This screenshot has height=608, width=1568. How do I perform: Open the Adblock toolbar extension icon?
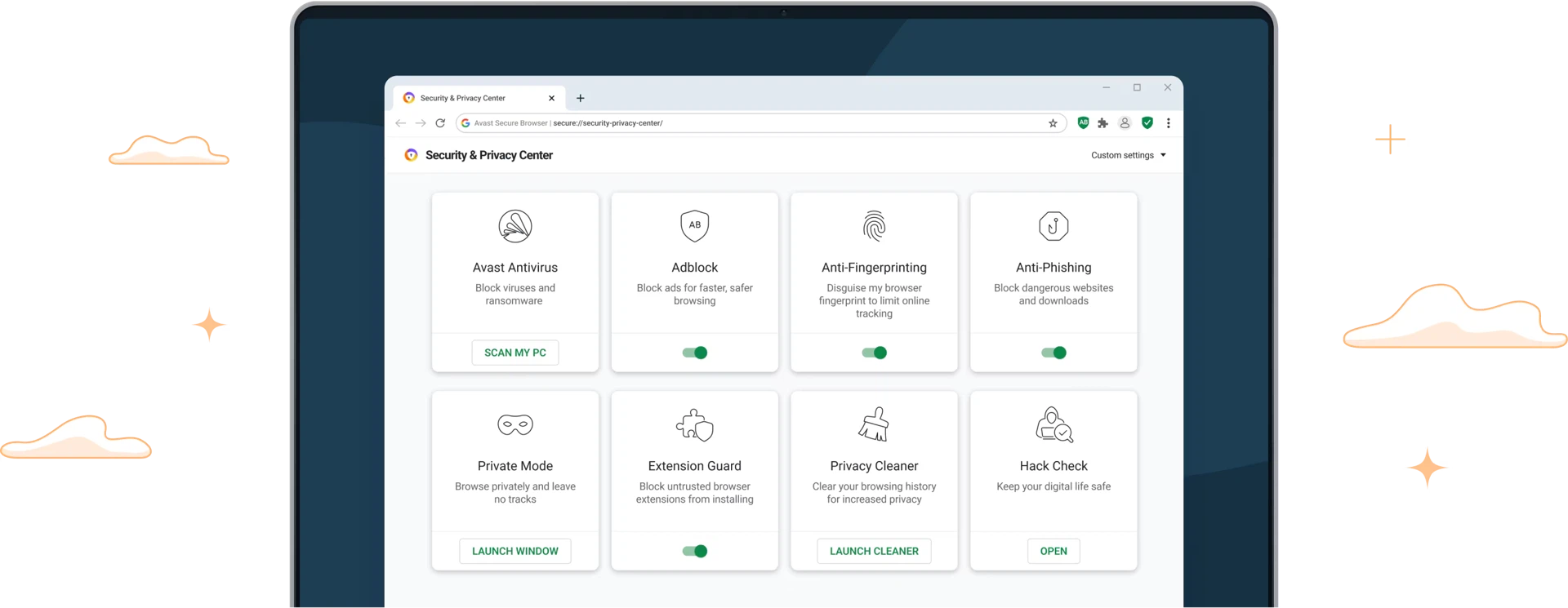[x=1083, y=122]
